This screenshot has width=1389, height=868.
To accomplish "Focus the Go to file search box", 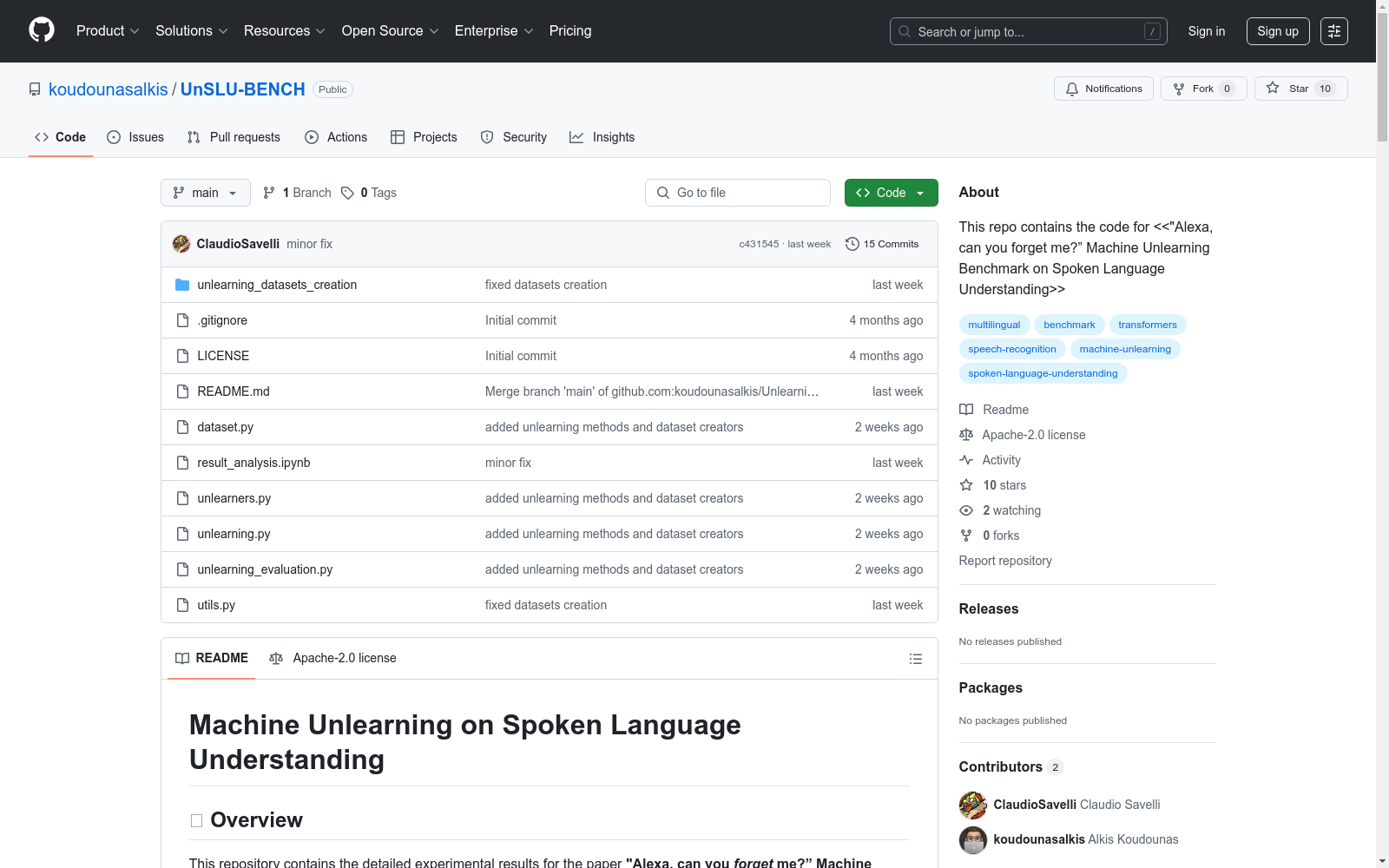I will click(738, 193).
